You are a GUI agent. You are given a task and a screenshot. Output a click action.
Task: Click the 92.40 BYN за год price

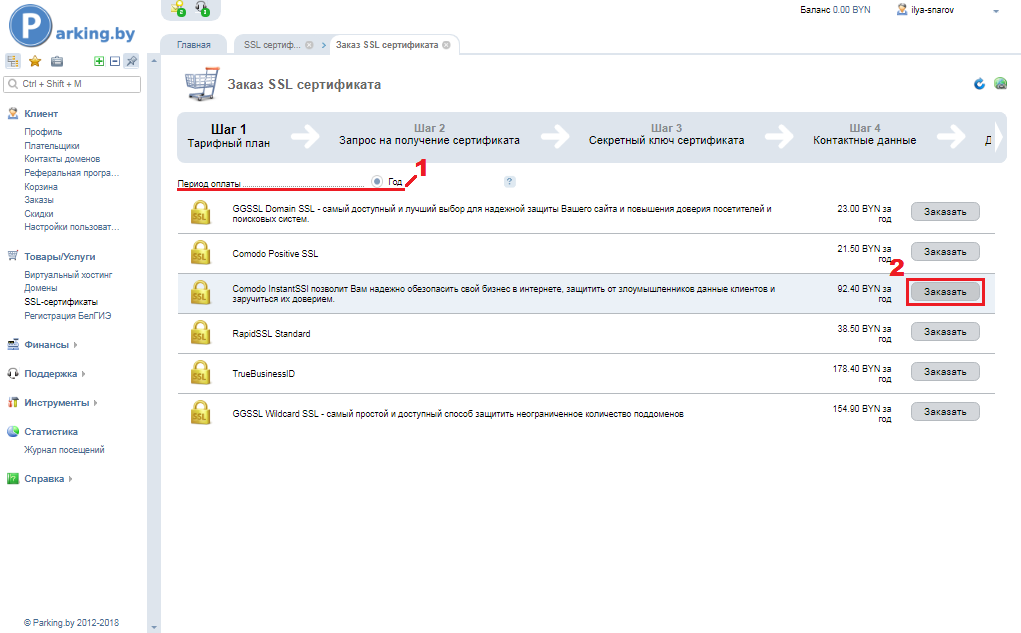(863, 294)
